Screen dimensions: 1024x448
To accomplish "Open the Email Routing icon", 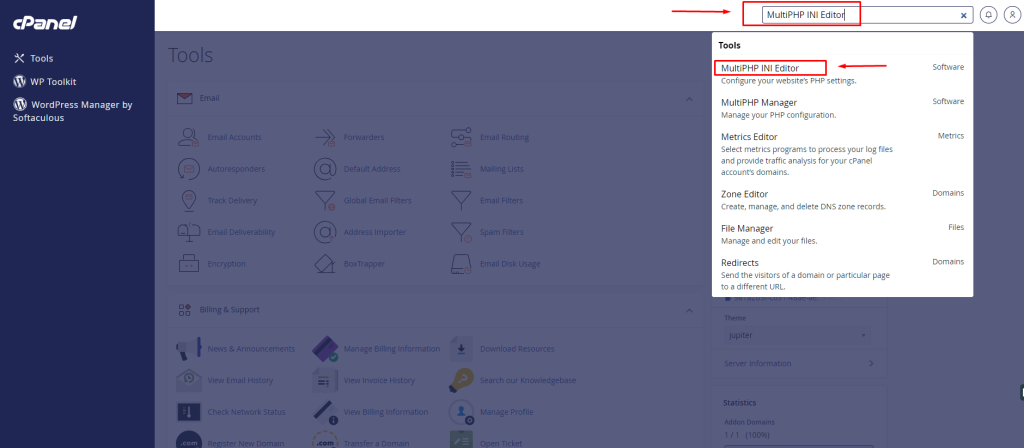I will pyautogui.click(x=461, y=137).
